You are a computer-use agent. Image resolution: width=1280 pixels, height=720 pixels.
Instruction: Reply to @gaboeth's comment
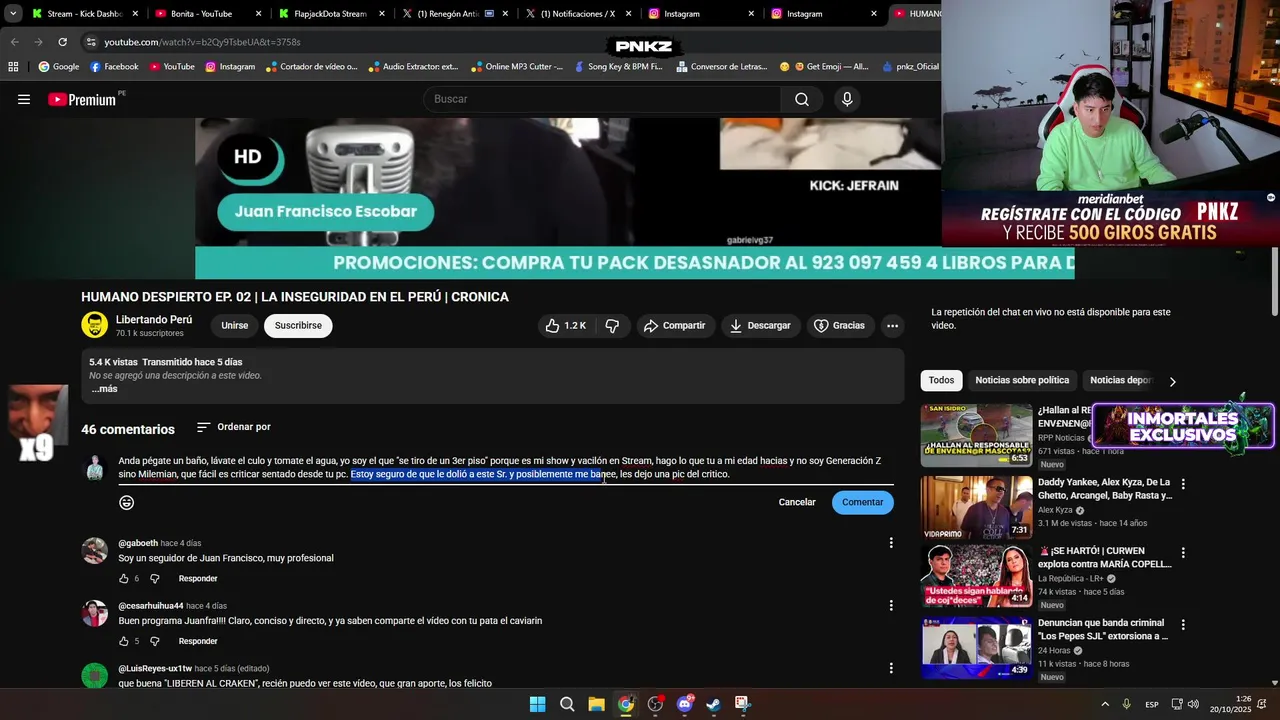point(198,579)
